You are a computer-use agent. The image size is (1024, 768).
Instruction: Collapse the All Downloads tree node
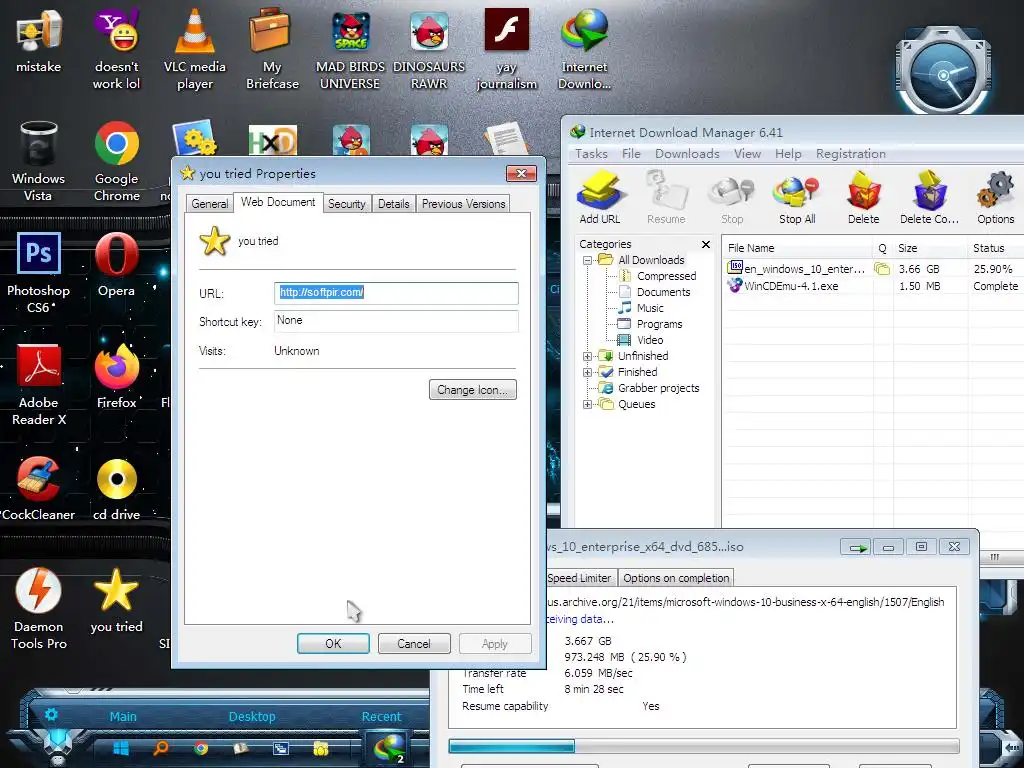(x=587, y=260)
